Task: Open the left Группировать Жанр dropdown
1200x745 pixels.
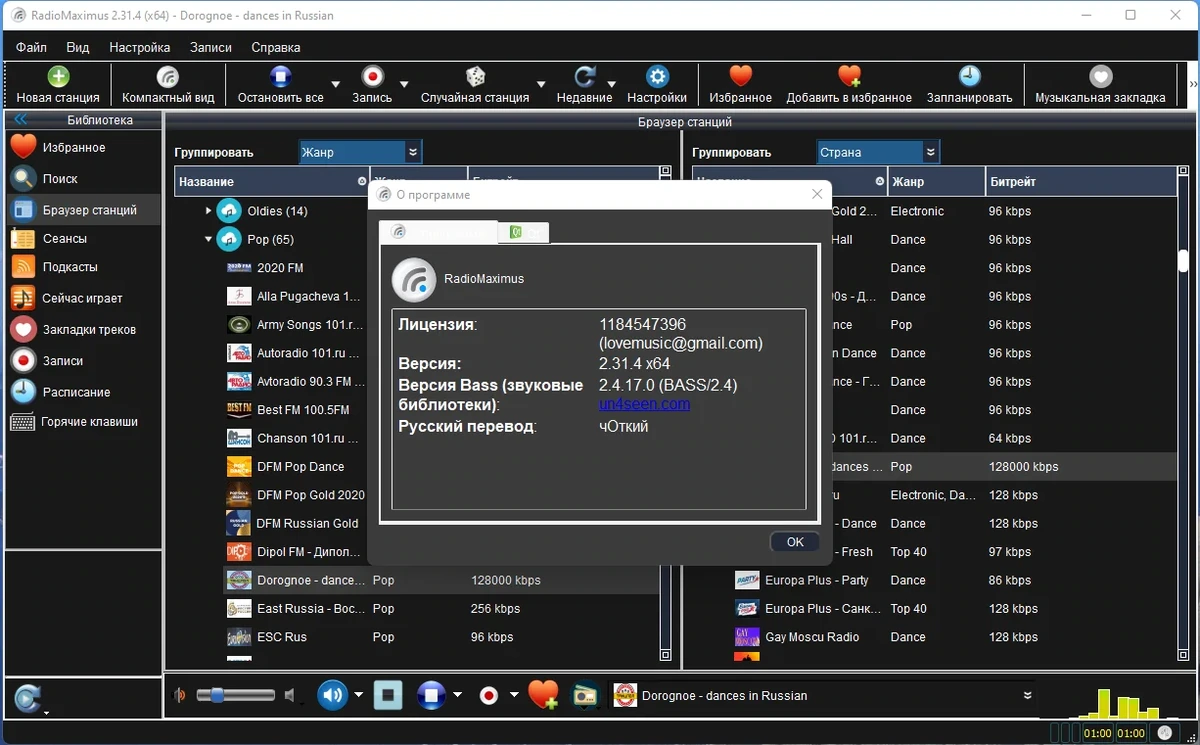Action: tap(361, 152)
